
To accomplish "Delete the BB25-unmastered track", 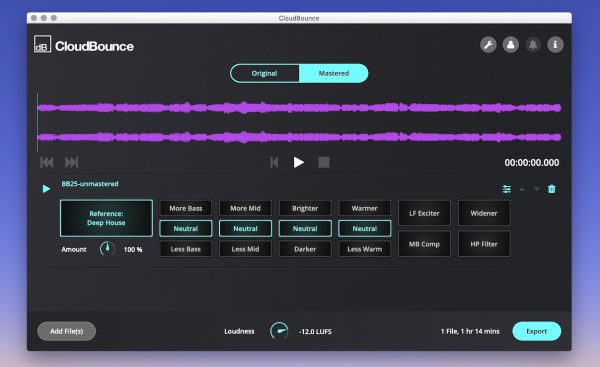I will tap(551, 189).
